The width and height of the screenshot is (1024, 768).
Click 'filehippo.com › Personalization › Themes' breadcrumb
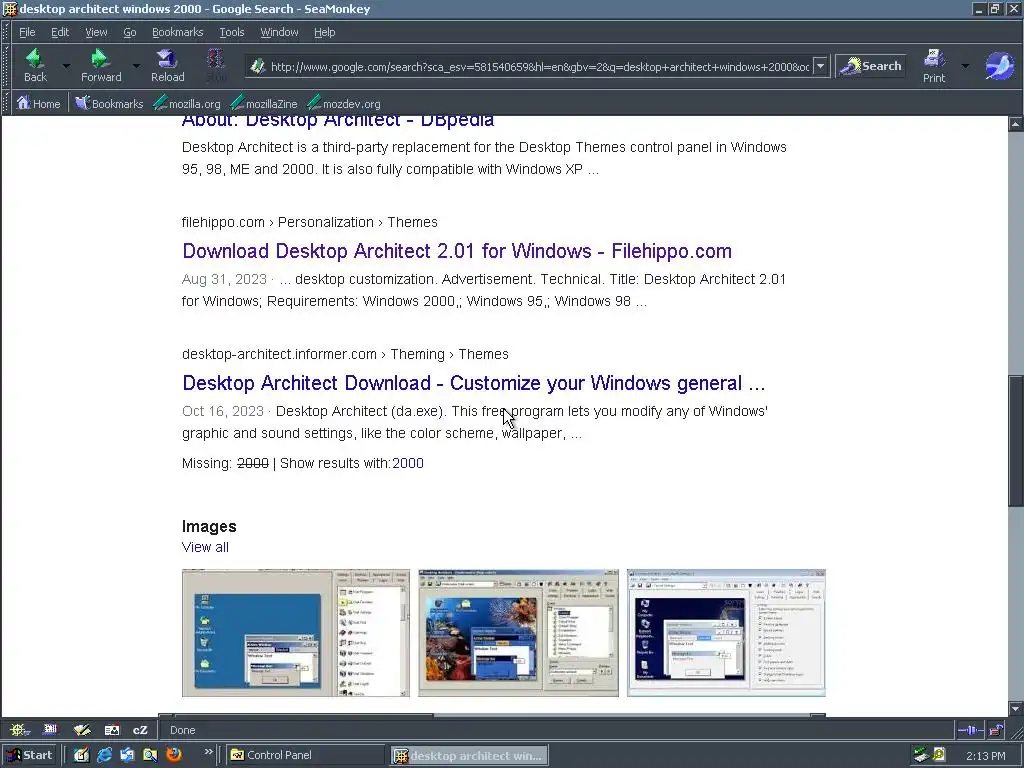(x=310, y=222)
